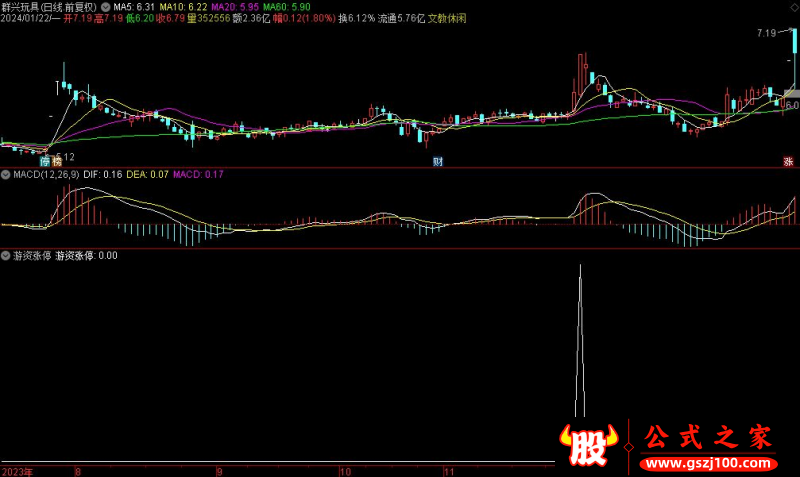The image size is (800, 477).
Task: Click the 2023年 label on time axis
Action: [x=17, y=470]
